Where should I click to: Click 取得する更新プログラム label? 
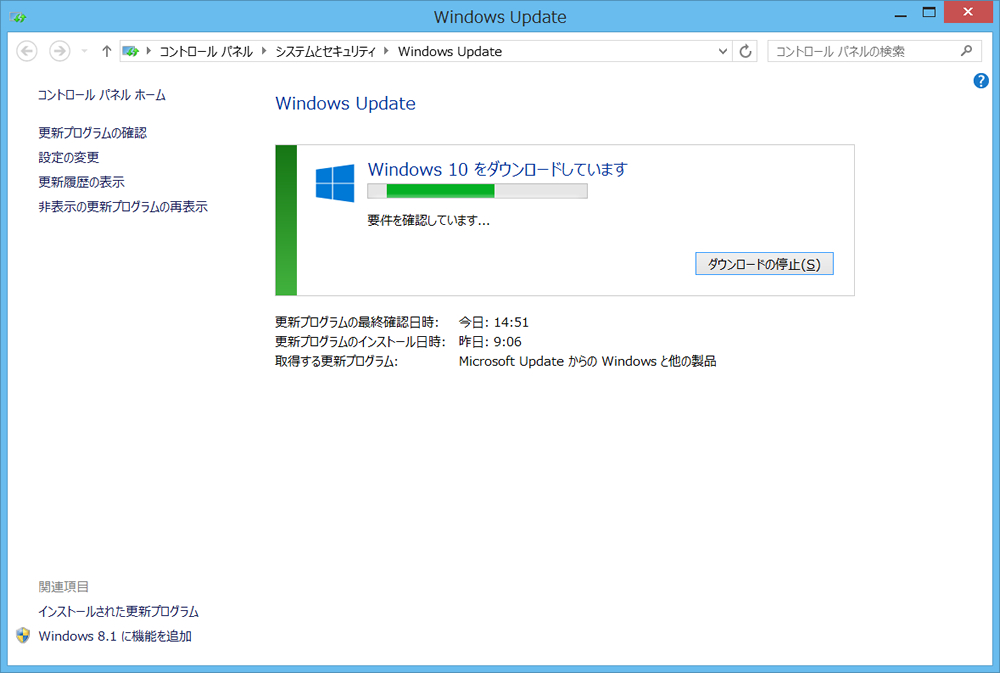336,362
